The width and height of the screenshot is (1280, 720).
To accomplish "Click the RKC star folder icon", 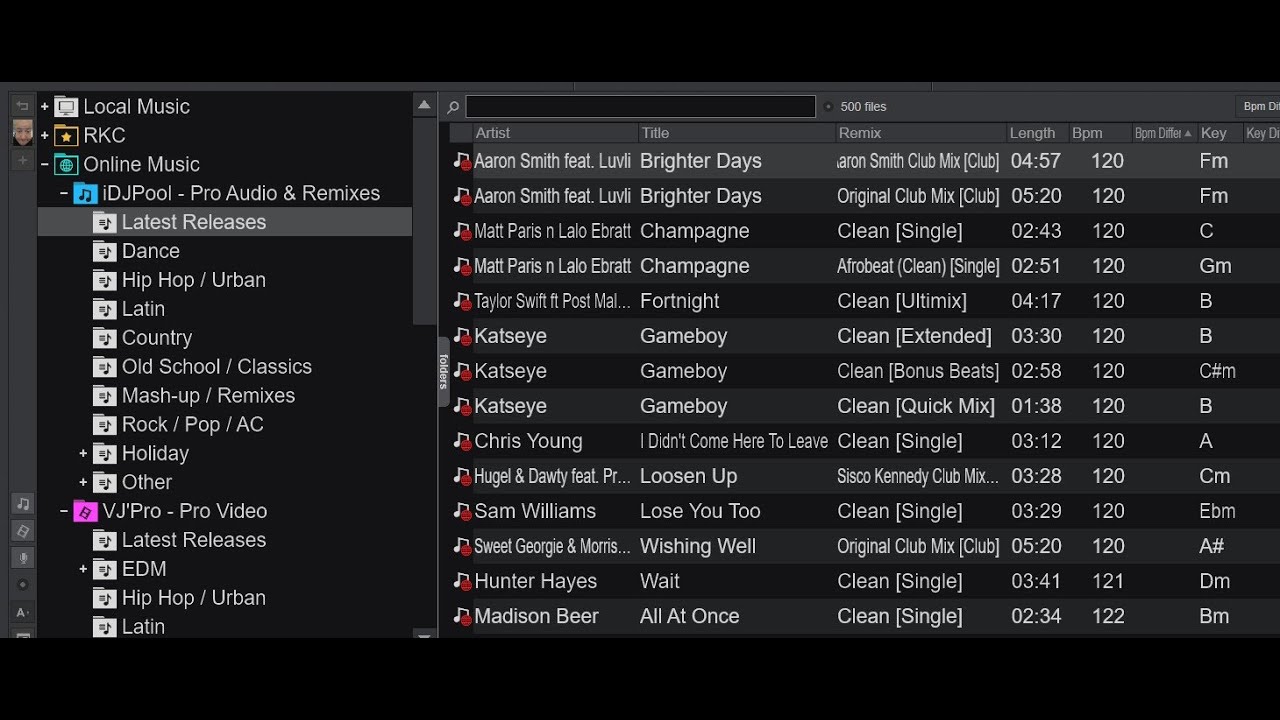I will [x=66, y=135].
